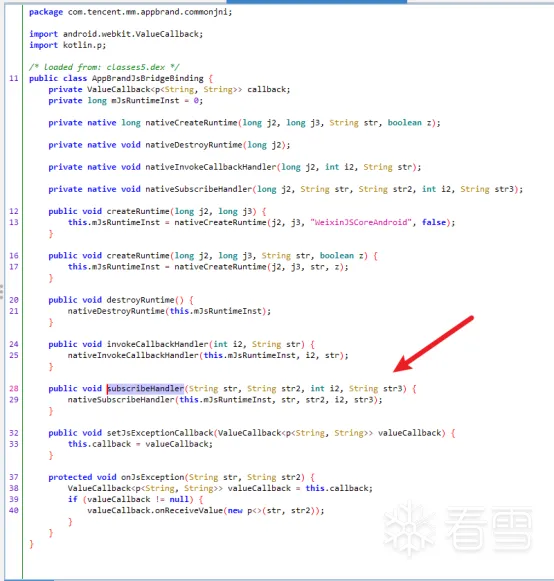Click the nativeDestroyRuntime call on line 21
554x581 pixels.
tap(116, 311)
